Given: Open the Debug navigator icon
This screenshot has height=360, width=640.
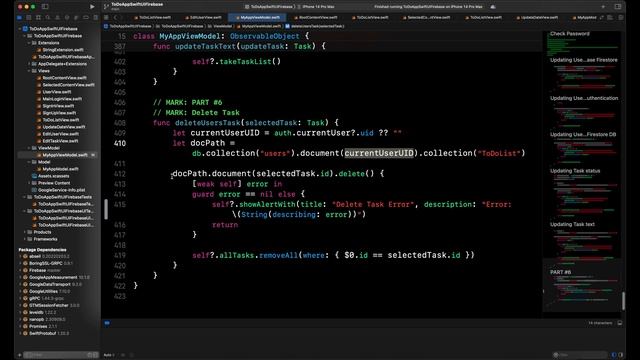Looking at the screenshot, I should pos(76,18).
